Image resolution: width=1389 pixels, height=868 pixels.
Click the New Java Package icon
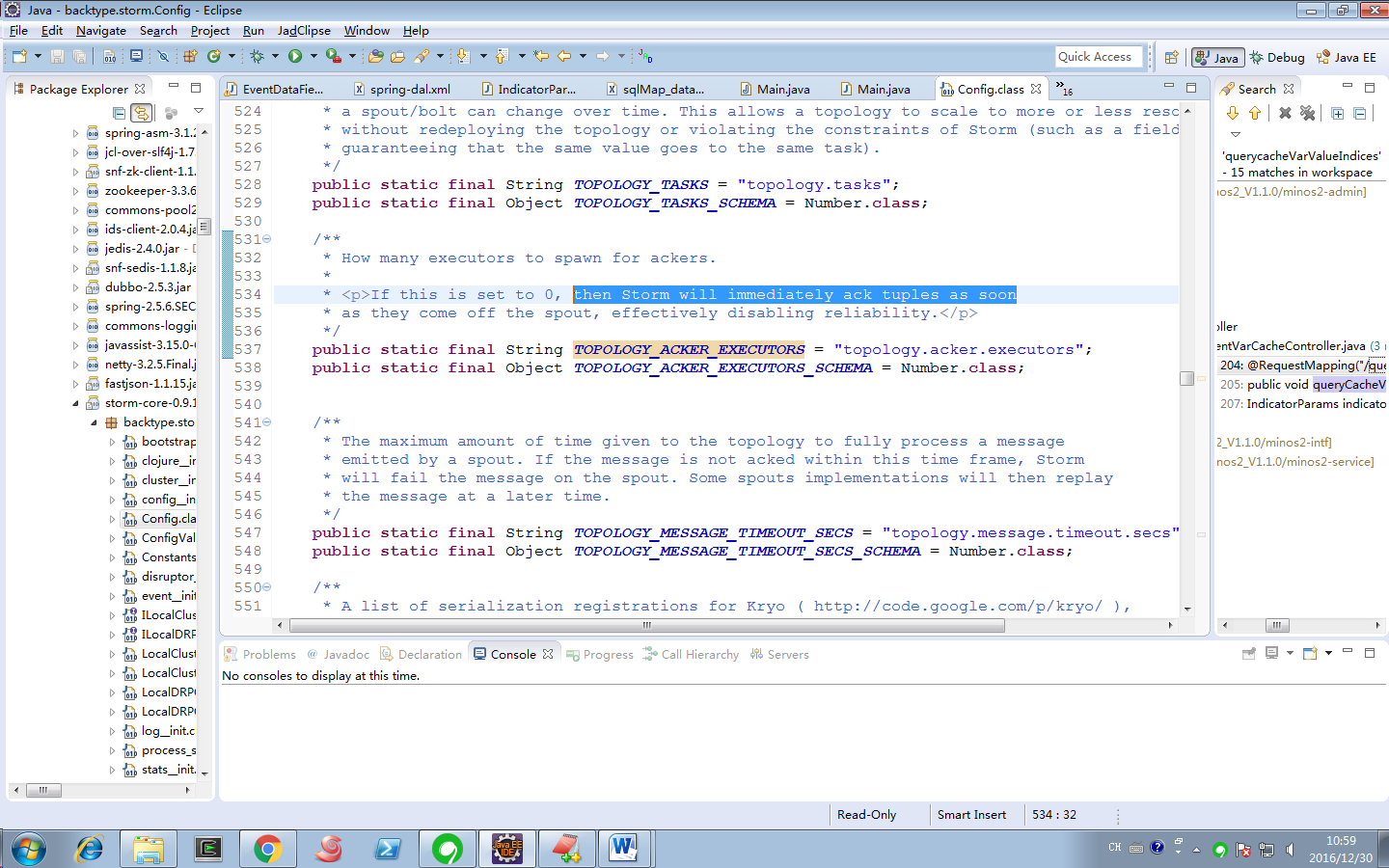[190, 57]
